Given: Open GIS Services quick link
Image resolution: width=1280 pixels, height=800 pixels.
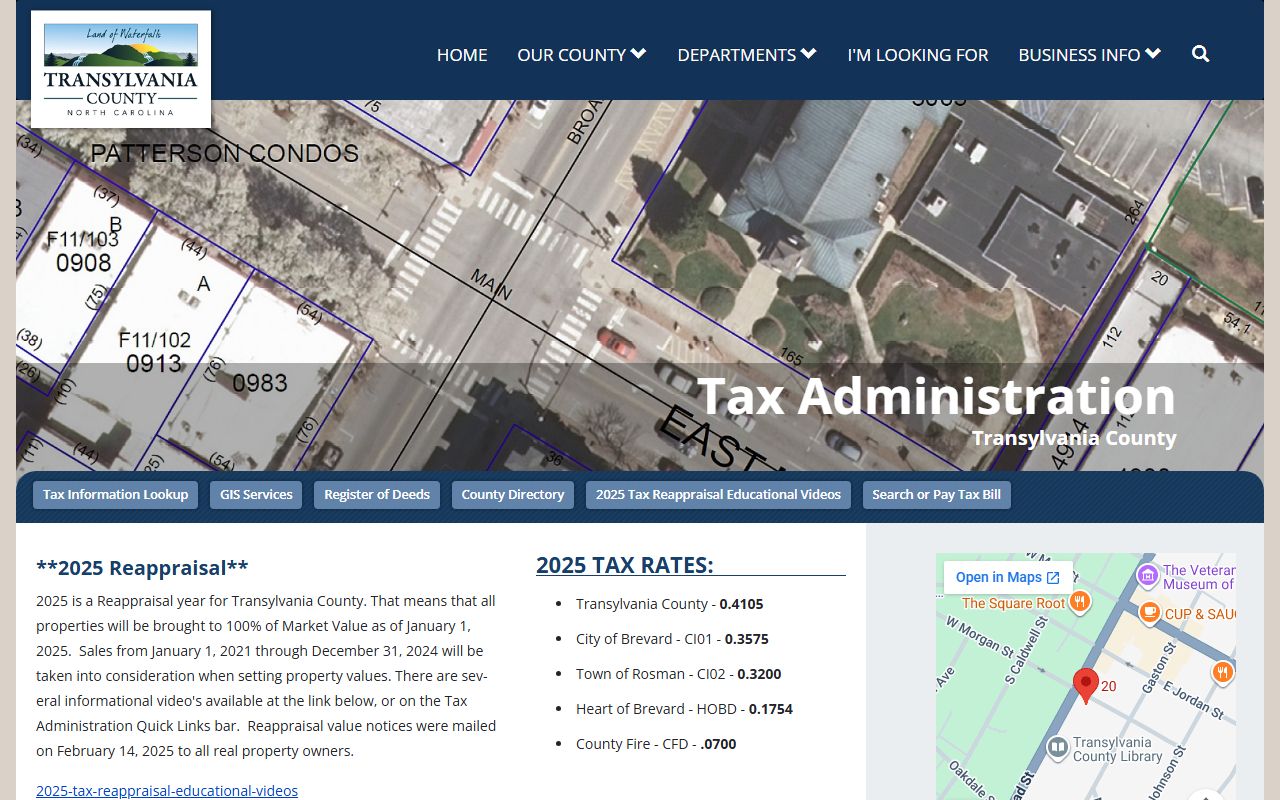Looking at the screenshot, I should (x=256, y=495).
